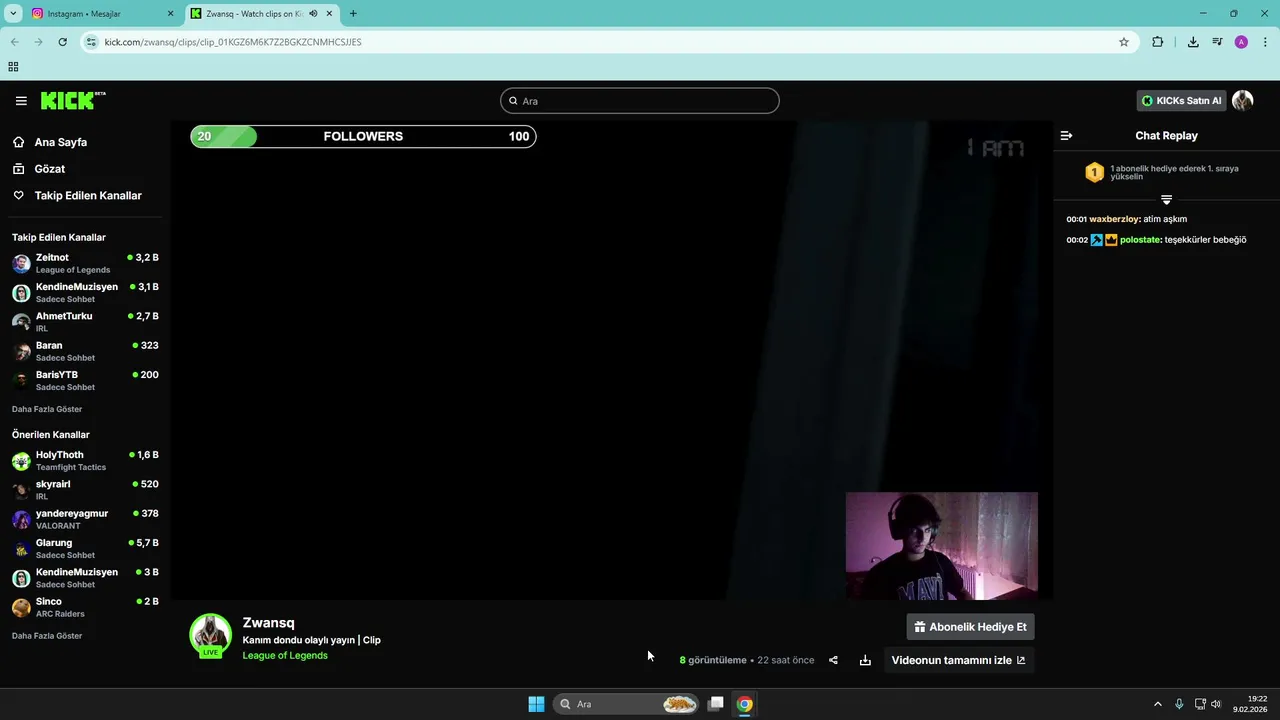Click the Zwansq streamer avatar
1280x720 pixels.
pos(210,634)
